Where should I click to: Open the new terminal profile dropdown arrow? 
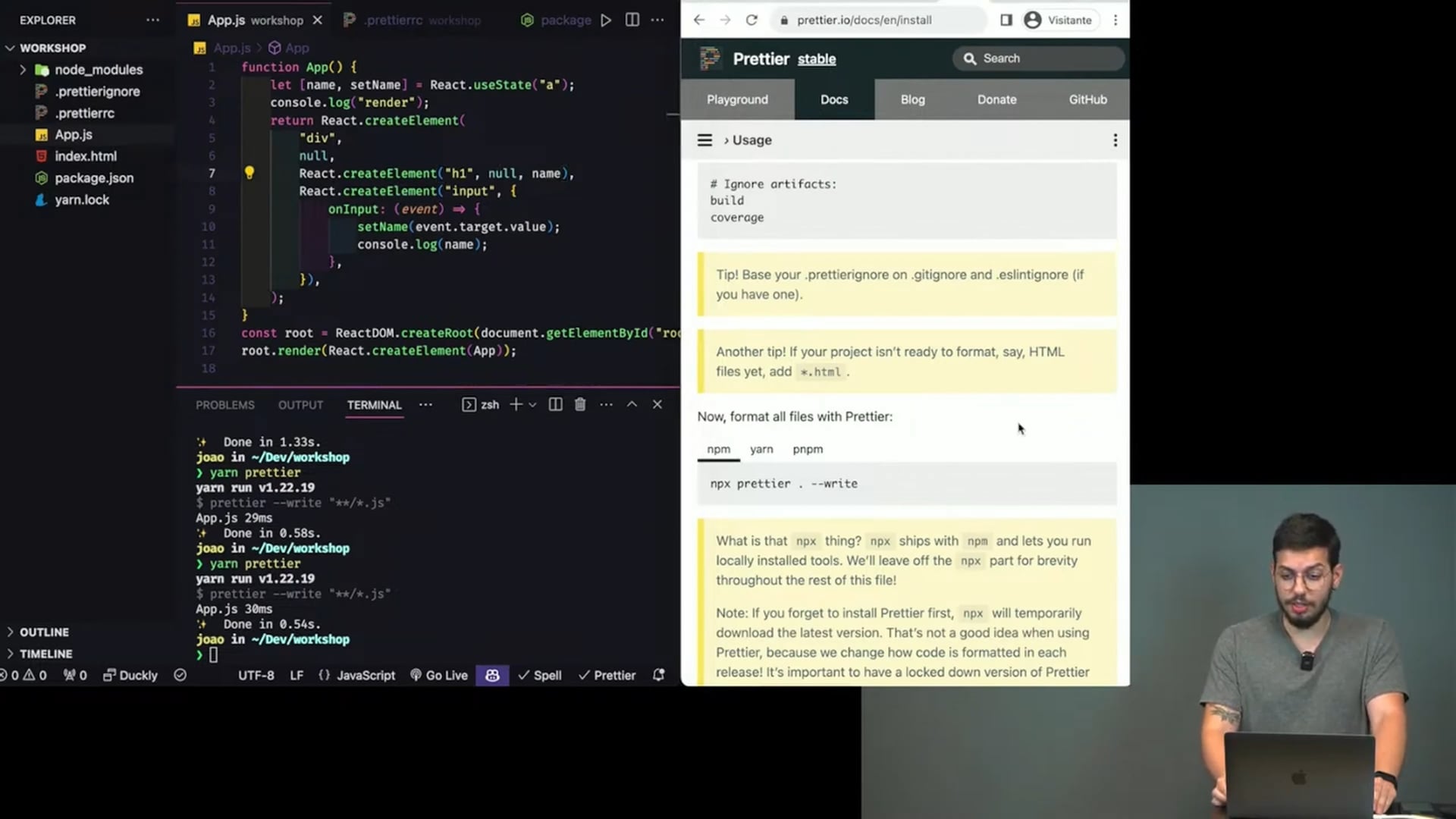532,405
